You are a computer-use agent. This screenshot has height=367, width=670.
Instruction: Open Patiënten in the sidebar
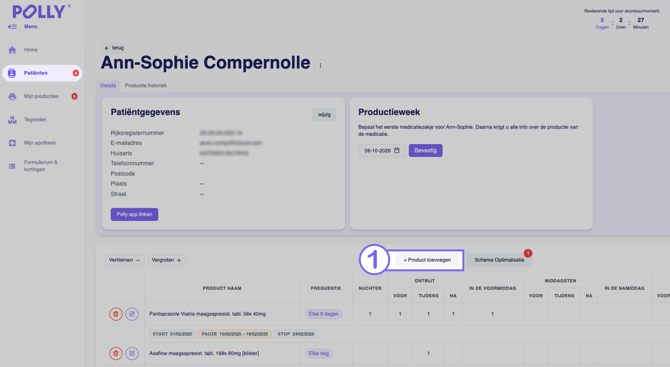click(42, 73)
